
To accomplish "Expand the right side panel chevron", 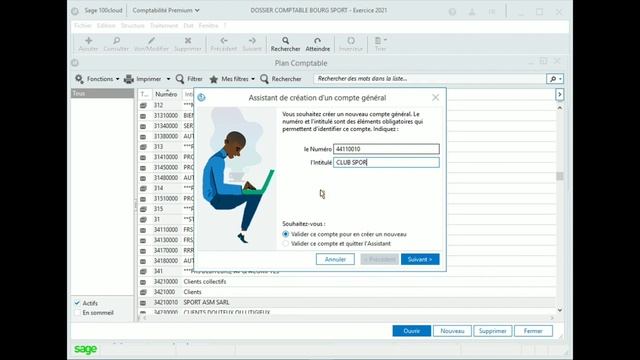I will pyautogui.click(x=560, y=94).
